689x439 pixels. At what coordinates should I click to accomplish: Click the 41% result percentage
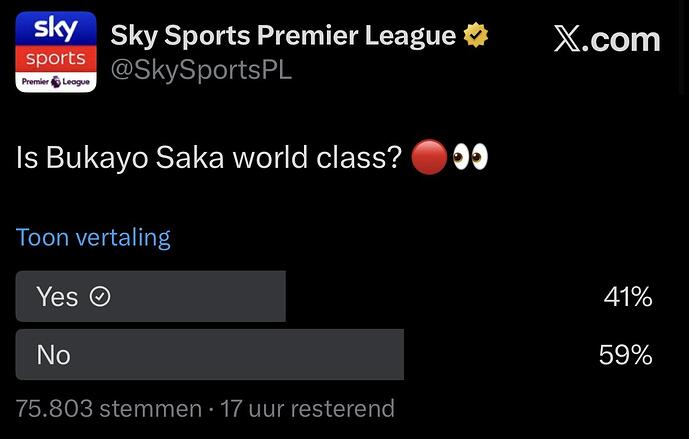pyautogui.click(x=628, y=297)
